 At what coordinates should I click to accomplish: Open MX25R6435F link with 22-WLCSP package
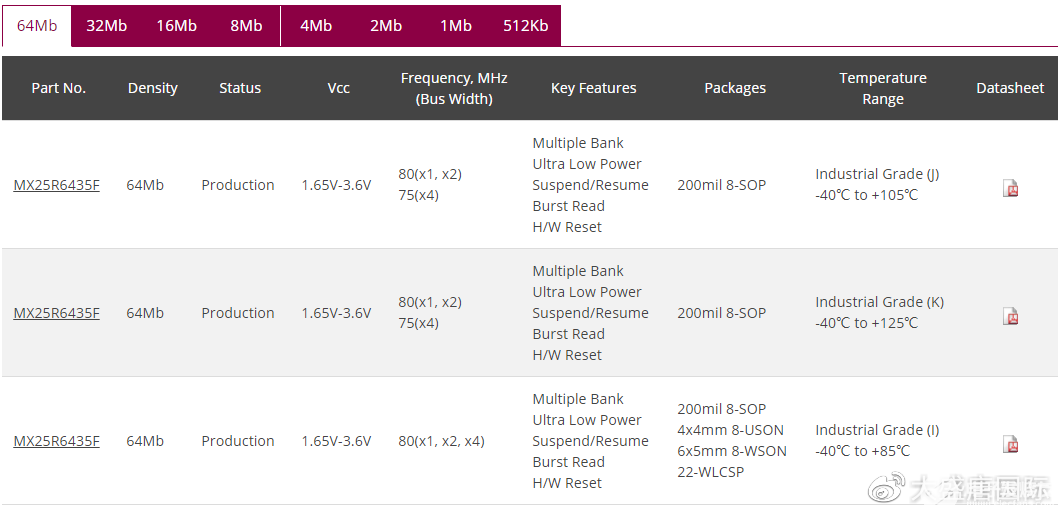point(56,441)
